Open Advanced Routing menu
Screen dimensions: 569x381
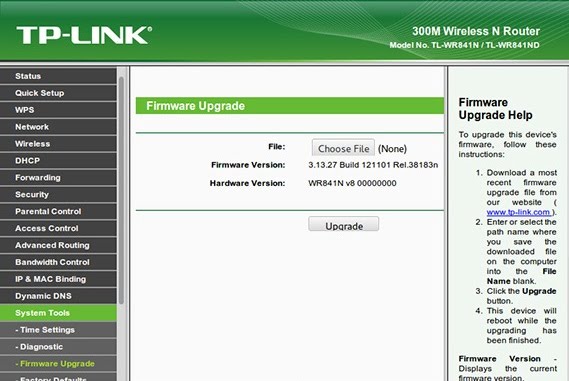[58, 246]
